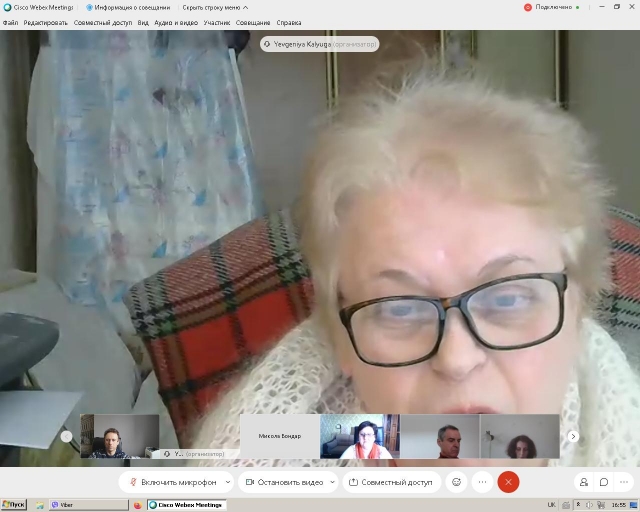Viewport: 640px width, 512px height.
Task: Open the folder icon in quick launch
Action: click(x=40, y=505)
